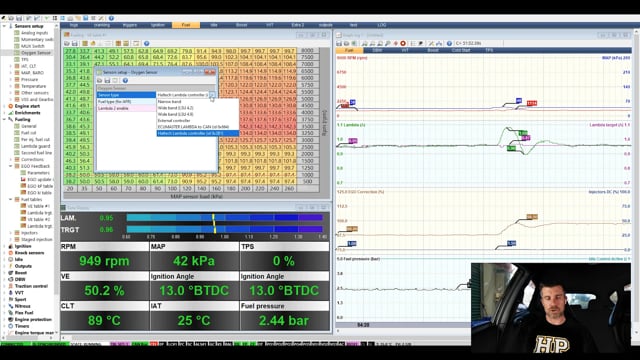
Task: Collapse the EGO Feedback tree node
Action: 11,166
